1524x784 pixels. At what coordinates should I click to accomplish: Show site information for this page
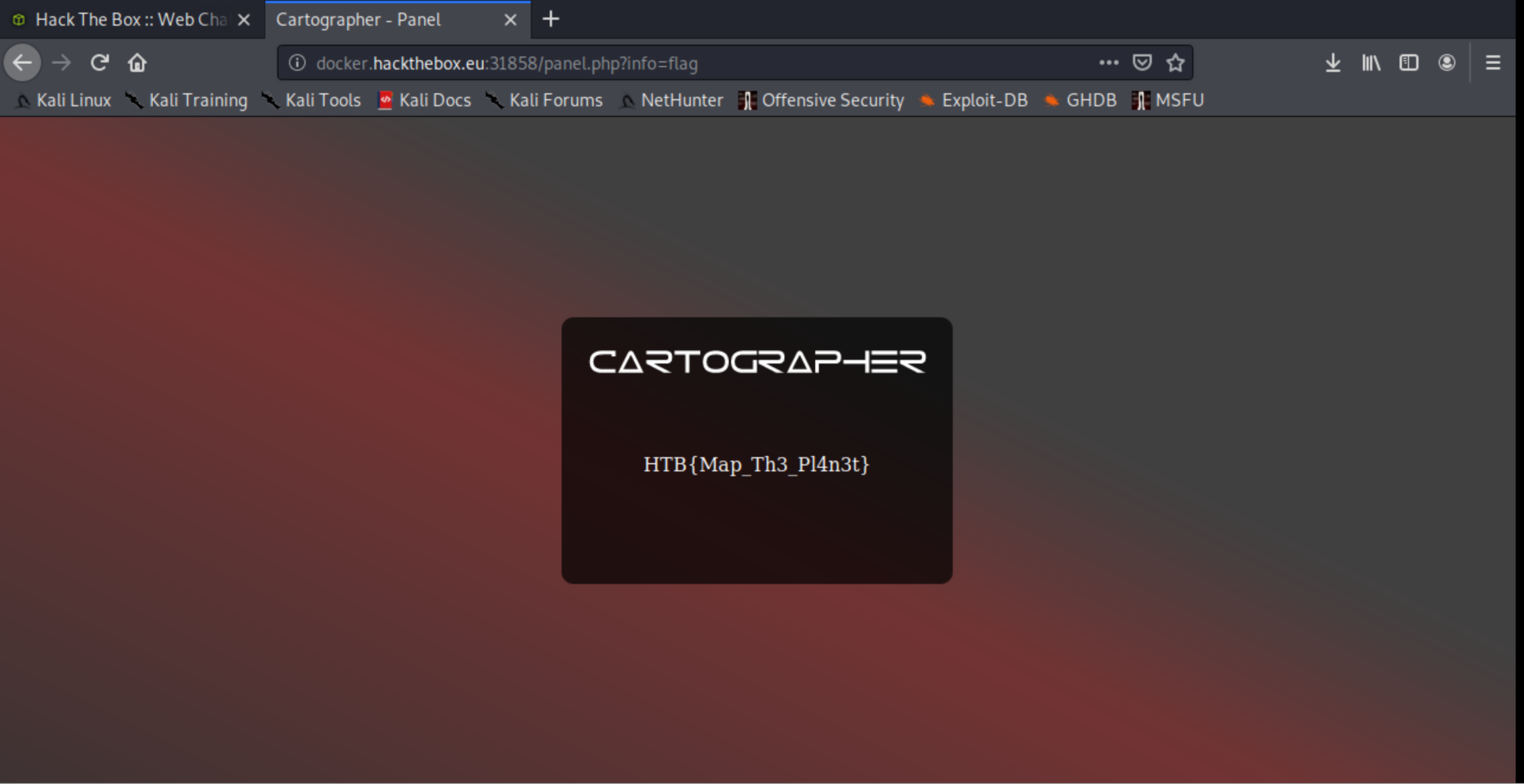(297, 63)
